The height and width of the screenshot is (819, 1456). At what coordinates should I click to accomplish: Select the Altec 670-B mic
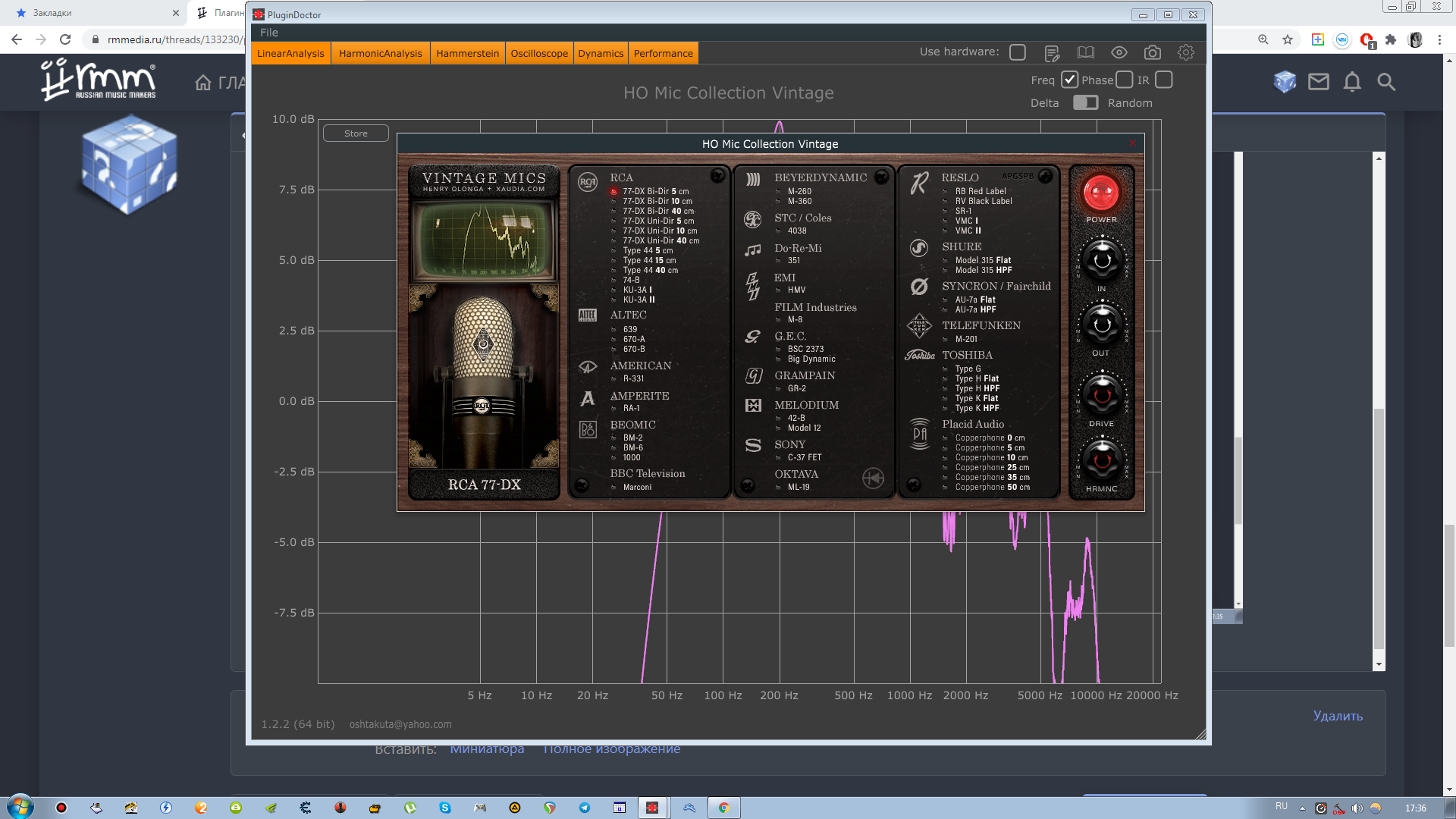634,349
